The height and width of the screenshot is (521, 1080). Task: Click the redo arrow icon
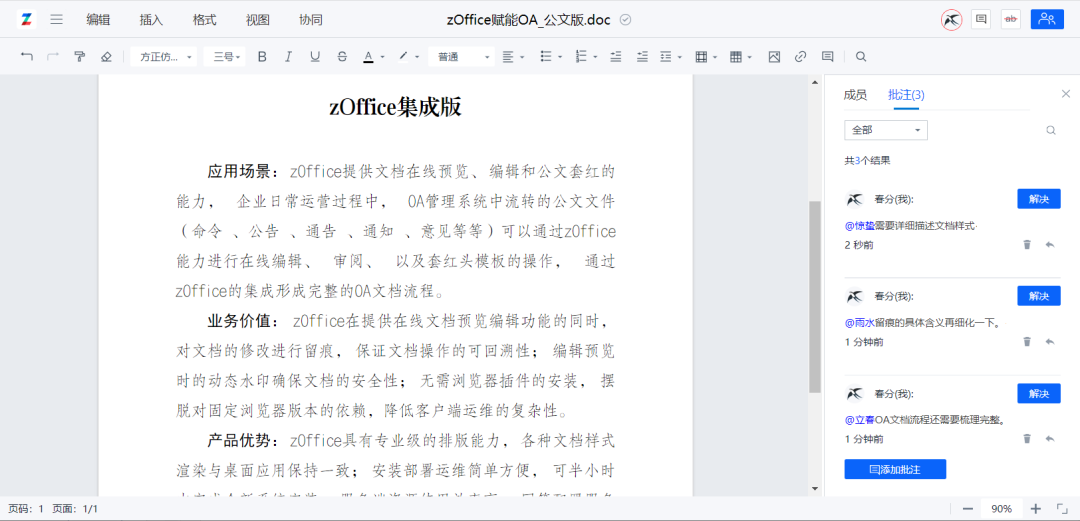click(x=53, y=57)
